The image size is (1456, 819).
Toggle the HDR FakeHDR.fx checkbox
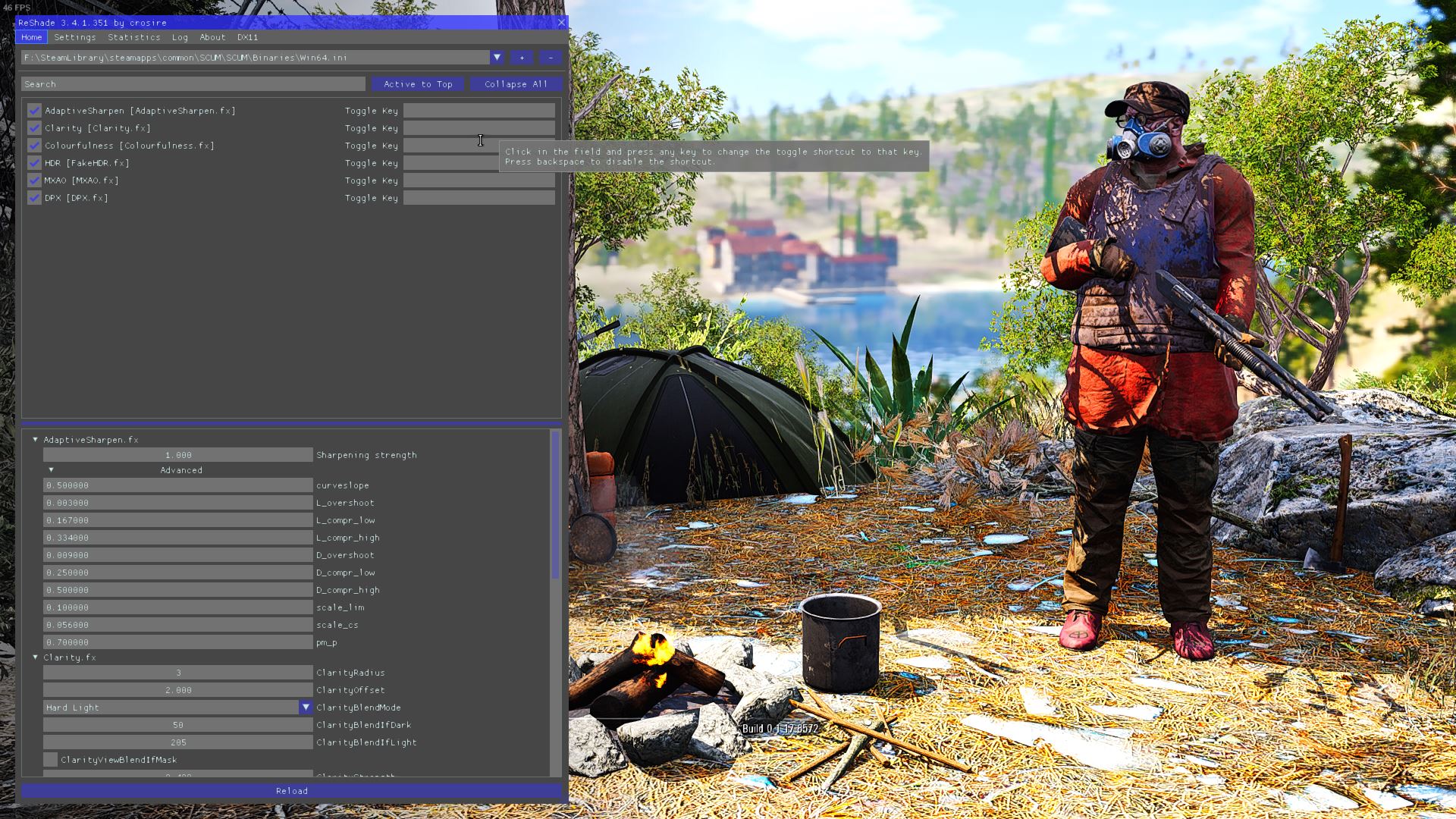tap(34, 163)
